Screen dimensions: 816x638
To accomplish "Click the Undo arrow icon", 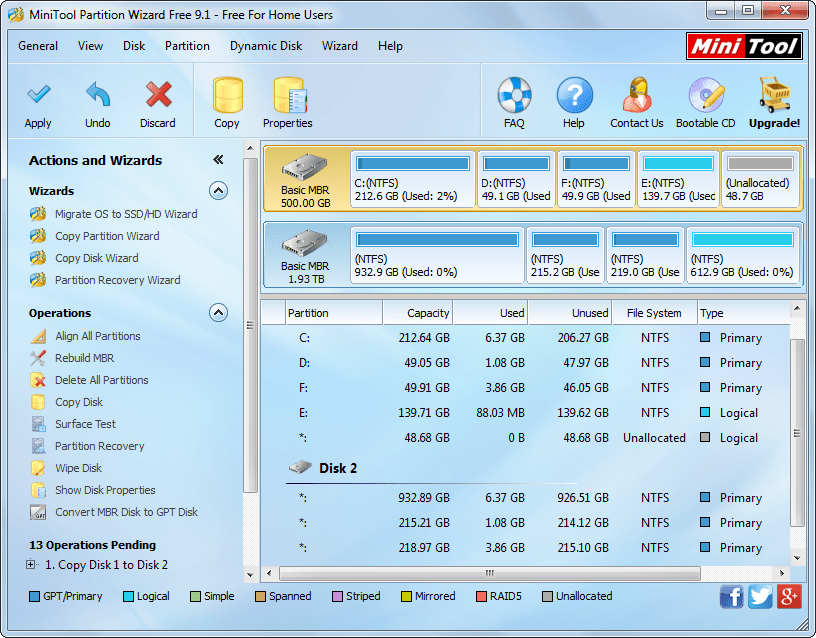I will pos(98,94).
